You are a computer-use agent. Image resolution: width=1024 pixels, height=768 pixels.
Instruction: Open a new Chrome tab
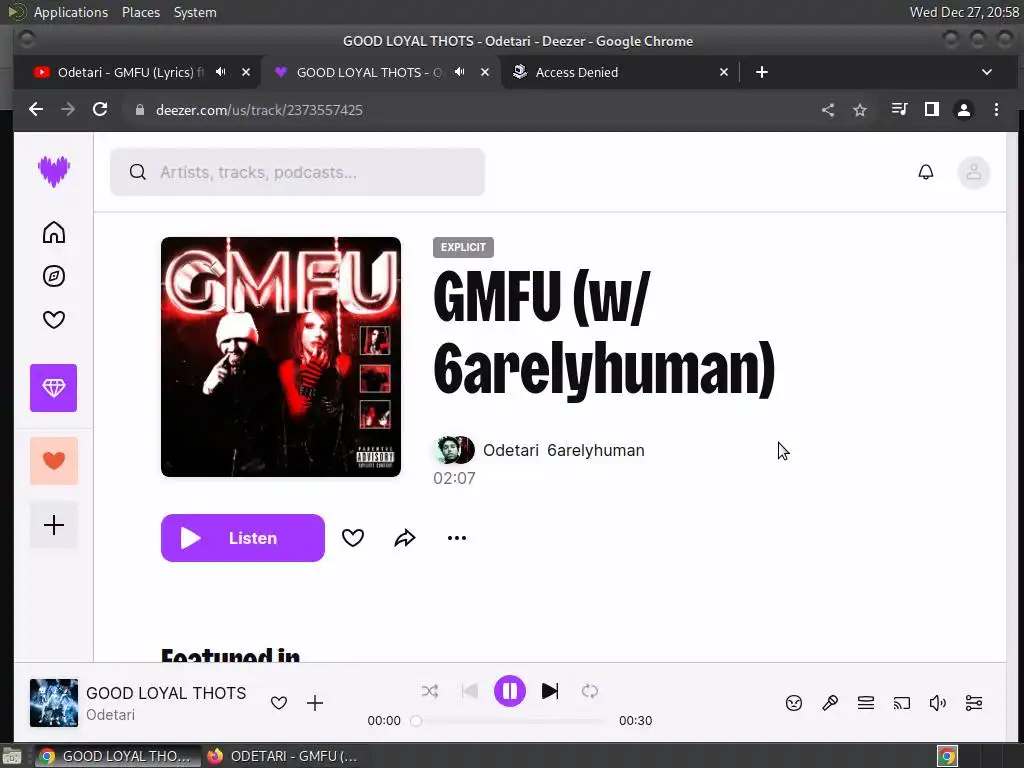761,72
